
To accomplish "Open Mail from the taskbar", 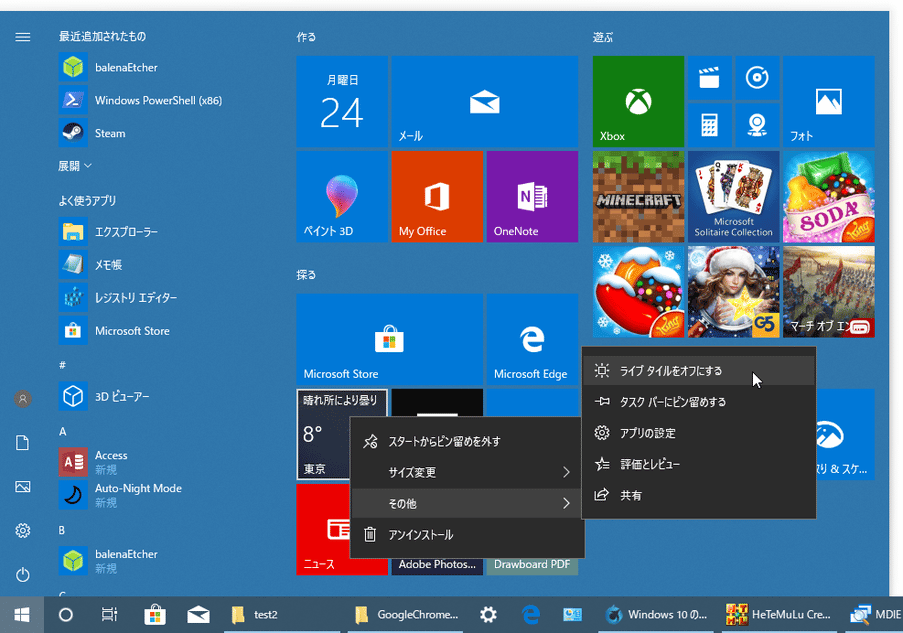I will pyautogui.click(x=199, y=615).
